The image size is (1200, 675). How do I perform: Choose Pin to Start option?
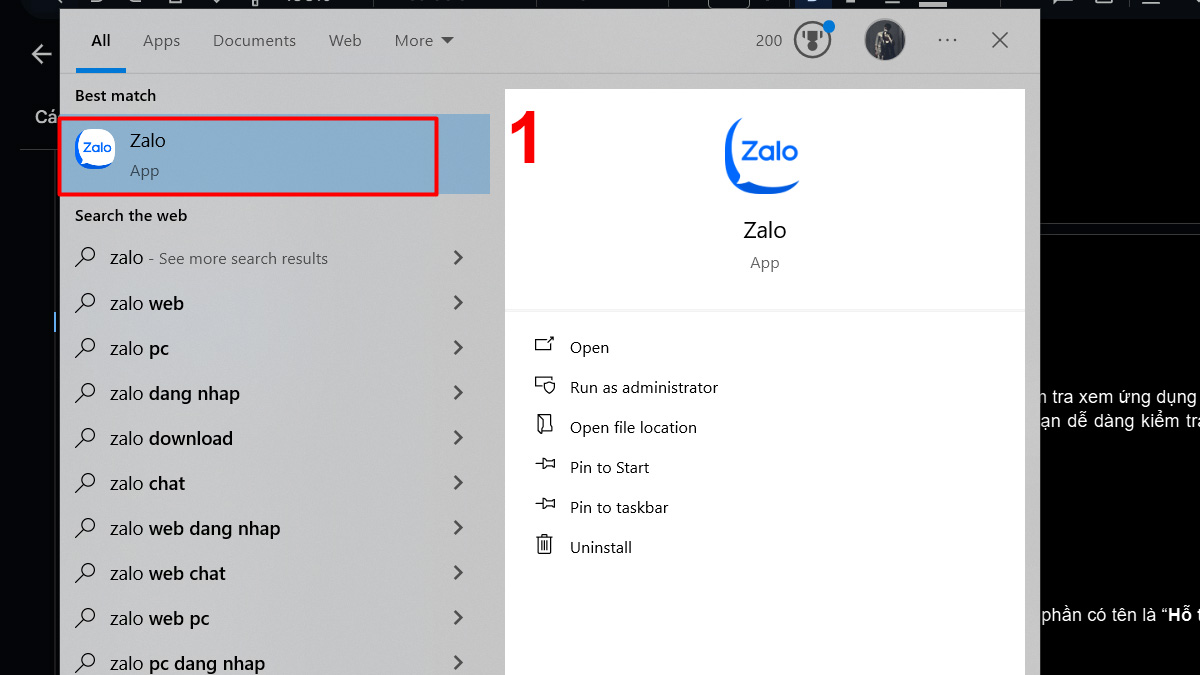click(609, 468)
